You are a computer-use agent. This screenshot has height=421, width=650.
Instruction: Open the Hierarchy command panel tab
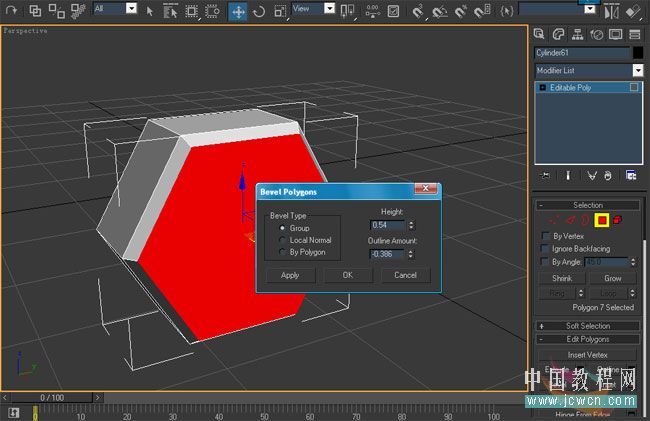click(577, 34)
